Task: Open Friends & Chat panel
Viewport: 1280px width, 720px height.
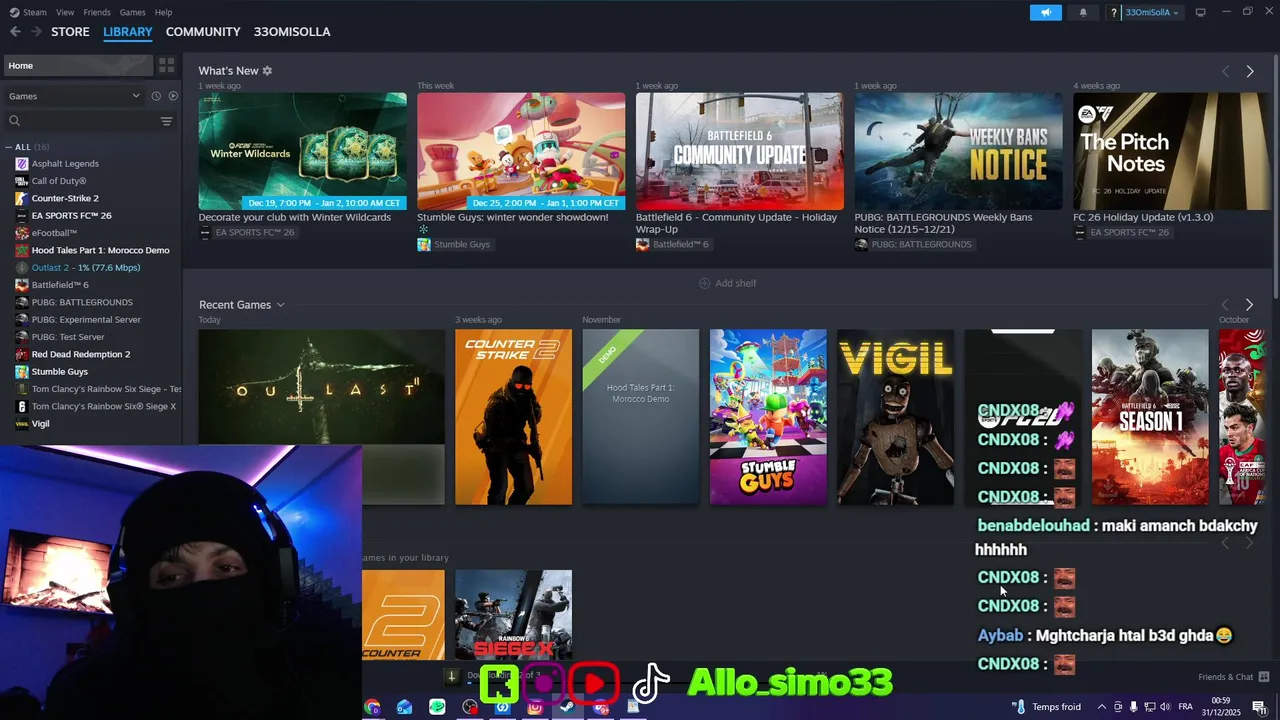Action: pyautogui.click(x=1233, y=677)
